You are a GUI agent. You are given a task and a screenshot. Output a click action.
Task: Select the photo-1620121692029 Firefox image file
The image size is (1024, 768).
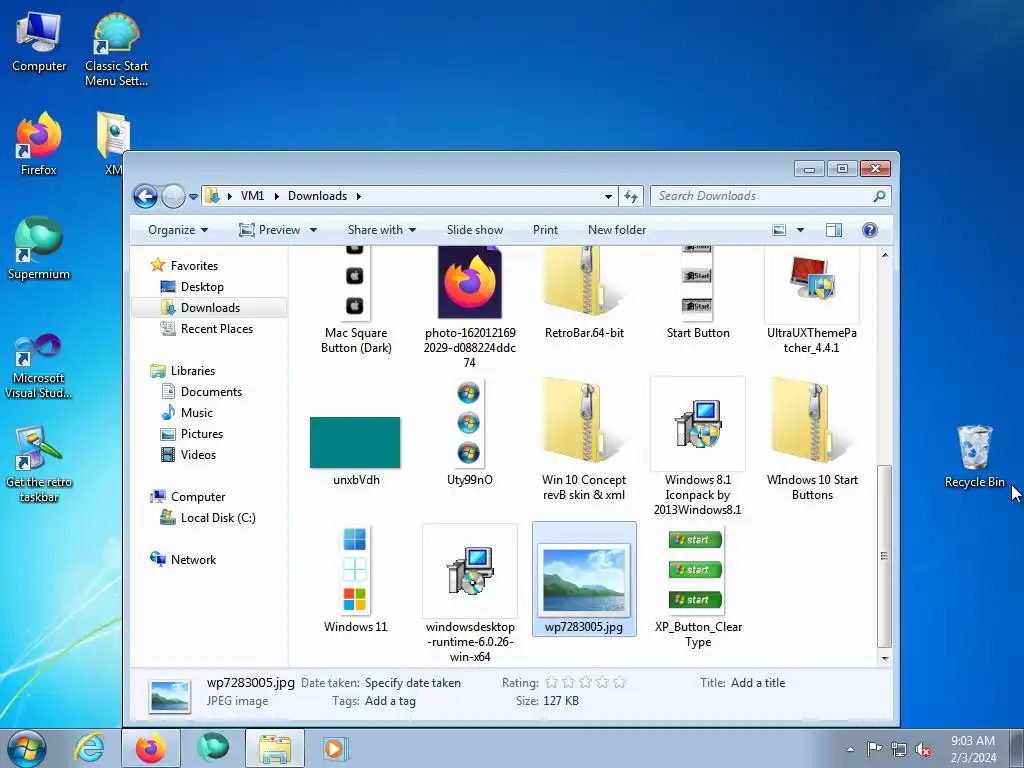pos(470,309)
